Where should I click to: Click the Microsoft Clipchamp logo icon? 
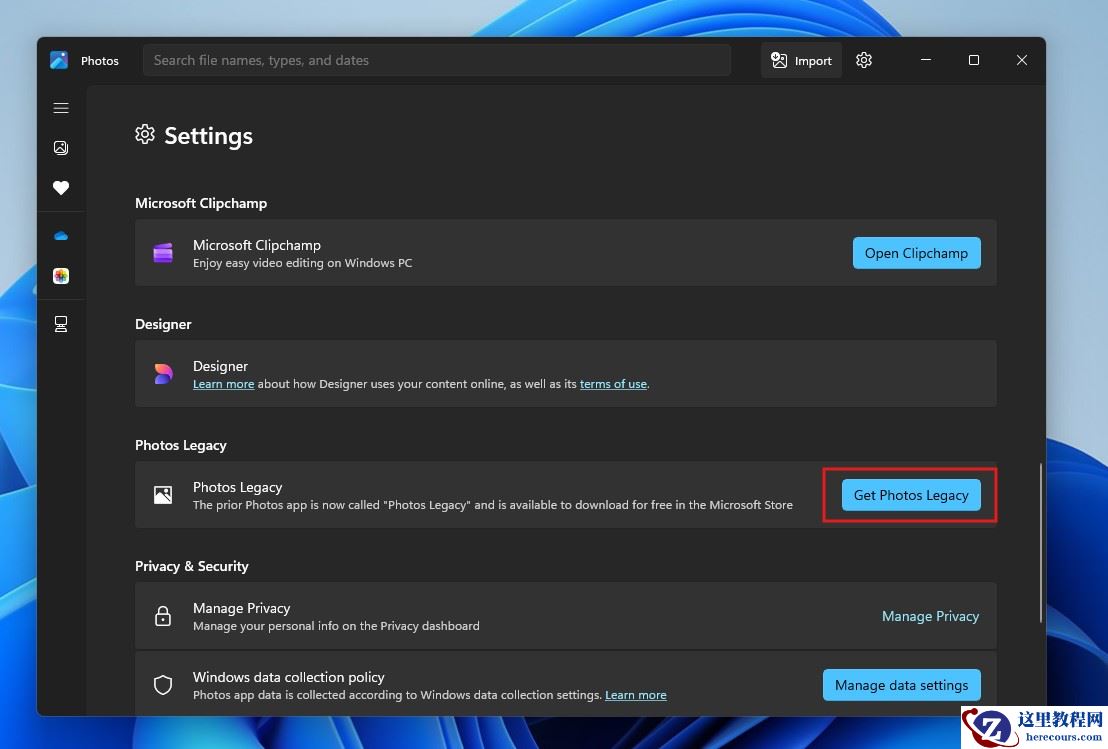pyautogui.click(x=163, y=253)
